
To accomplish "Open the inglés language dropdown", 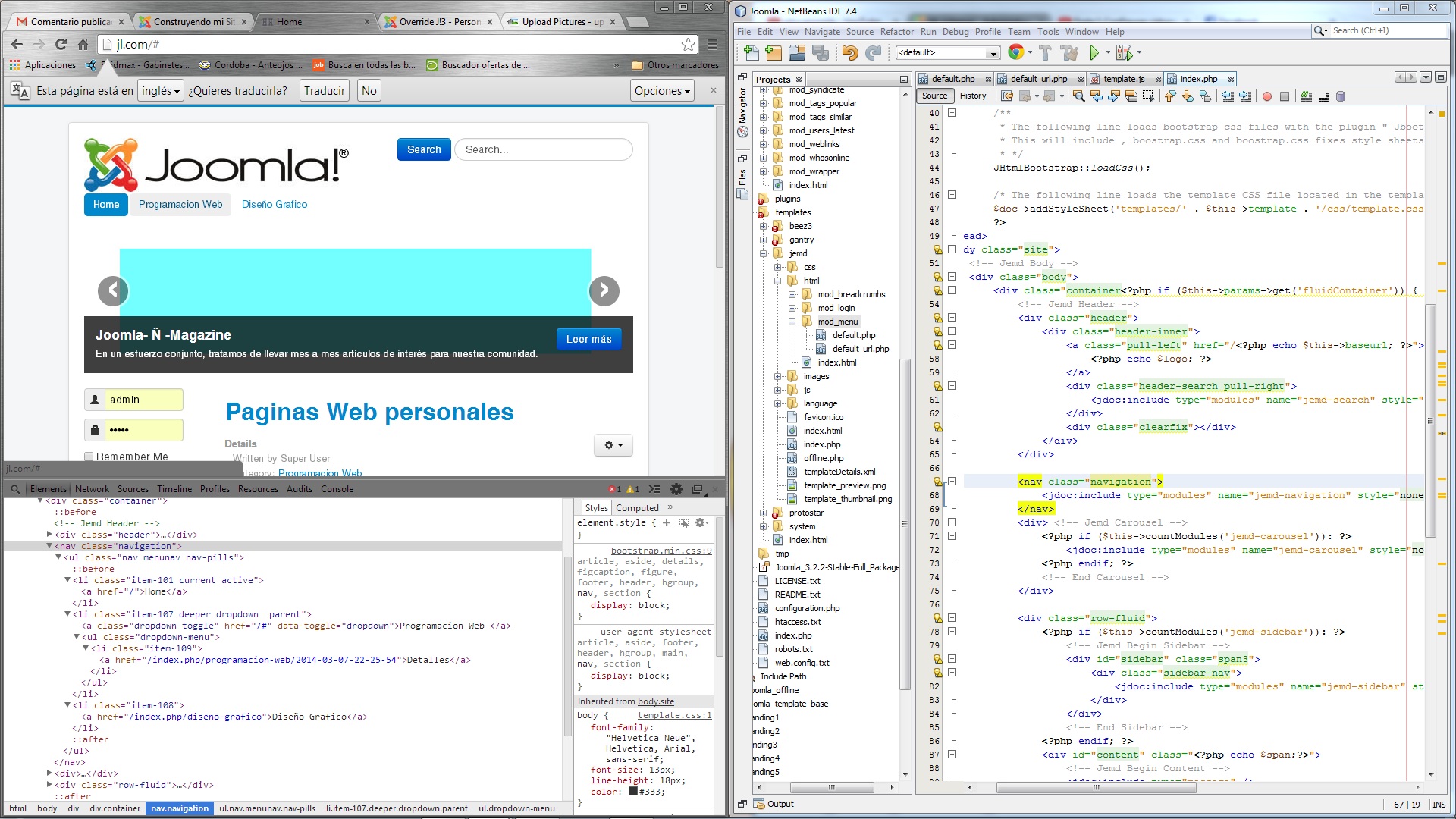I will click(161, 91).
